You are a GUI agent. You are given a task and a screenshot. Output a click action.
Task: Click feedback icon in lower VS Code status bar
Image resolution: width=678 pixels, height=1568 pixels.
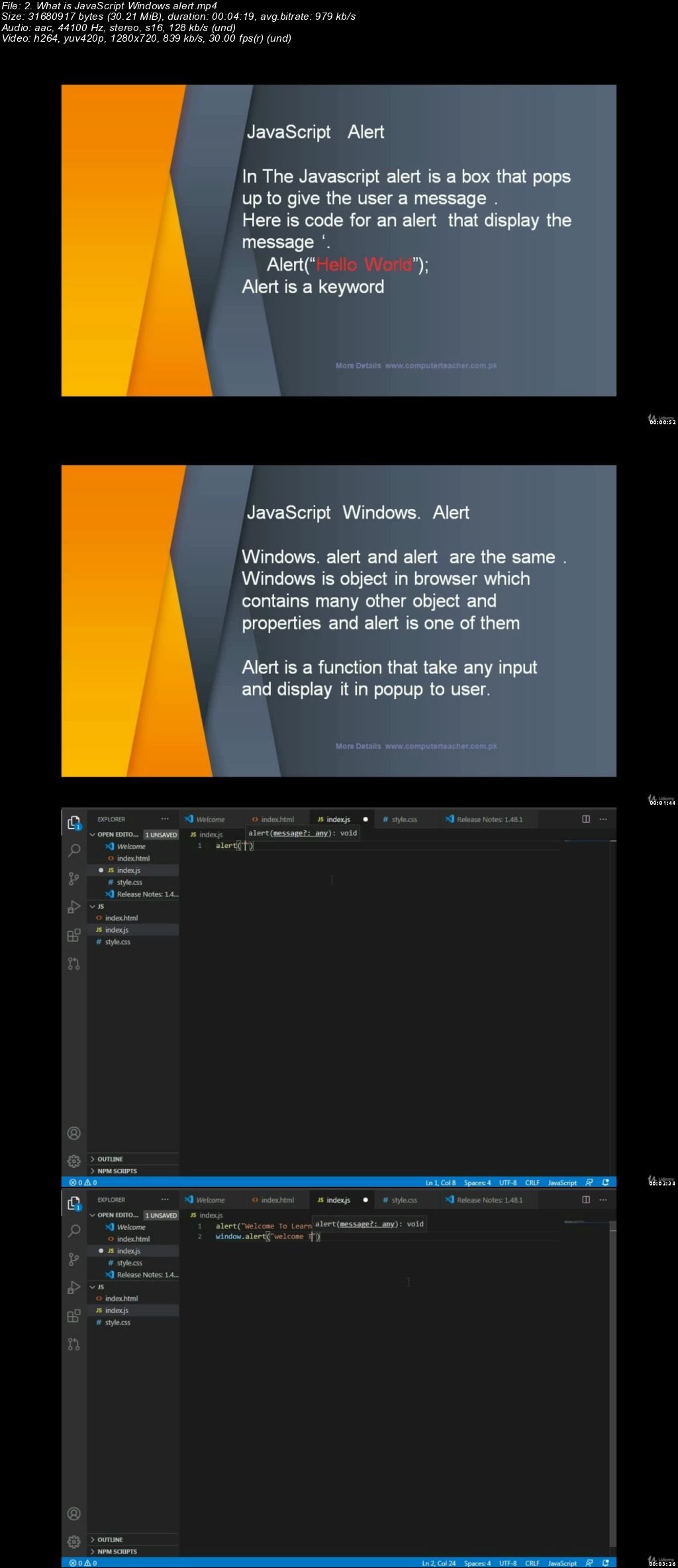click(589, 1563)
